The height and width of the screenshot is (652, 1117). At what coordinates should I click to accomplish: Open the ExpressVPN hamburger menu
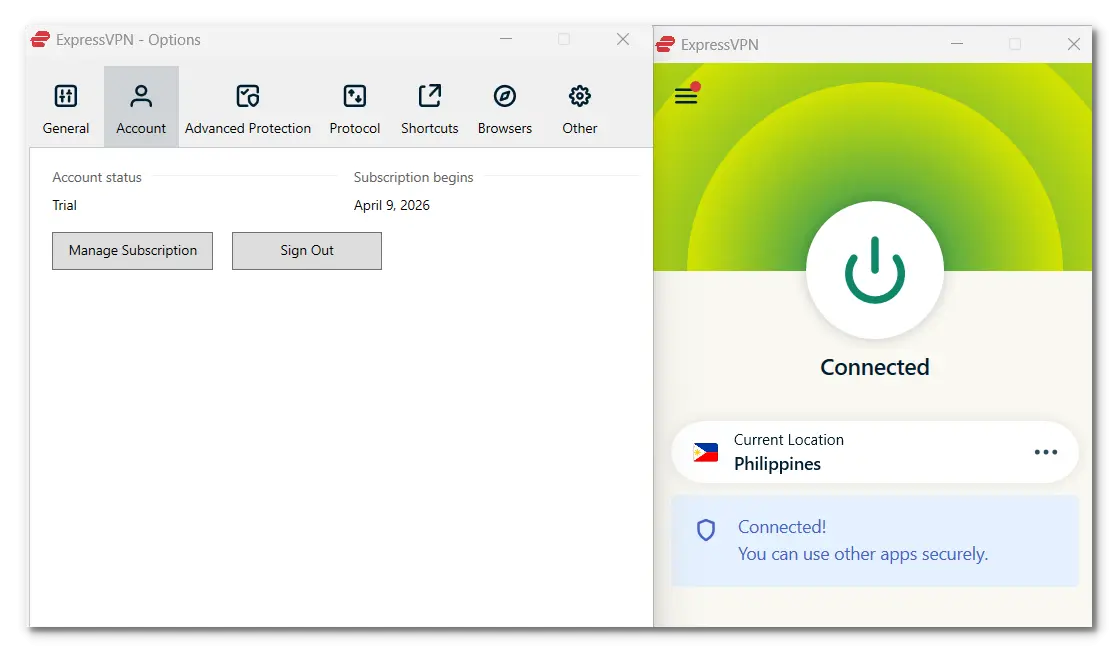coord(686,95)
